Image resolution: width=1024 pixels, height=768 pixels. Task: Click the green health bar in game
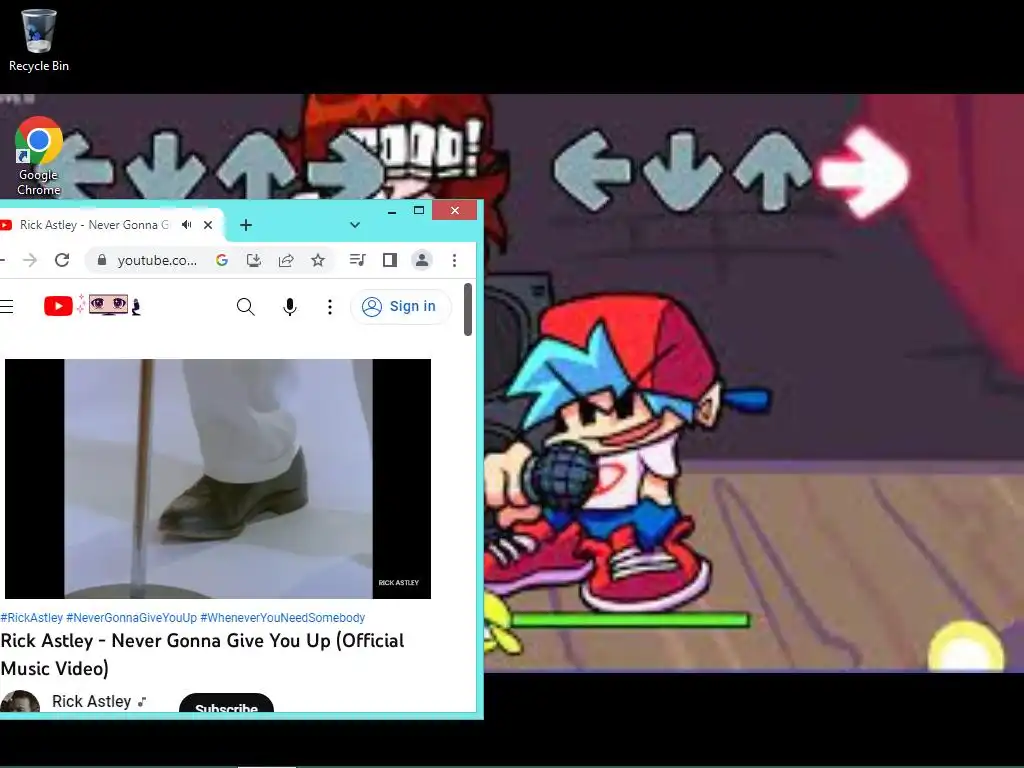[x=630, y=620]
